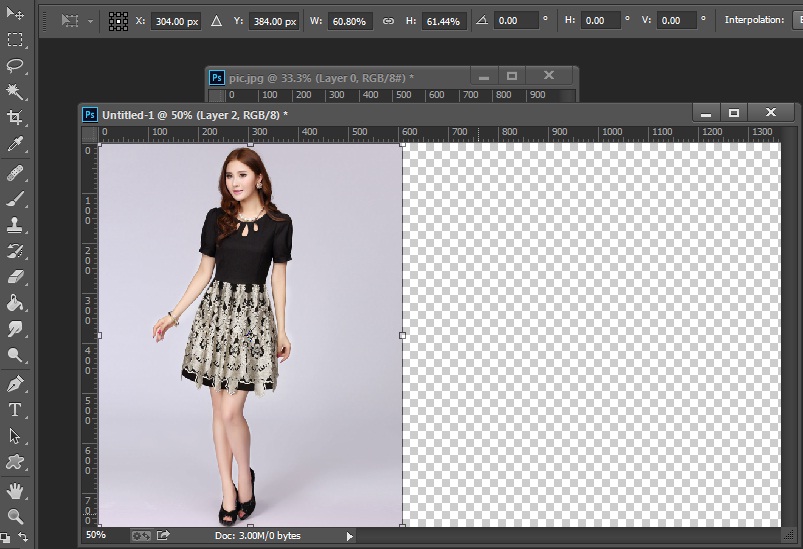The width and height of the screenshot is (803, 549).
Task: Pick the Lasso tool
Action: coord(15,66)
